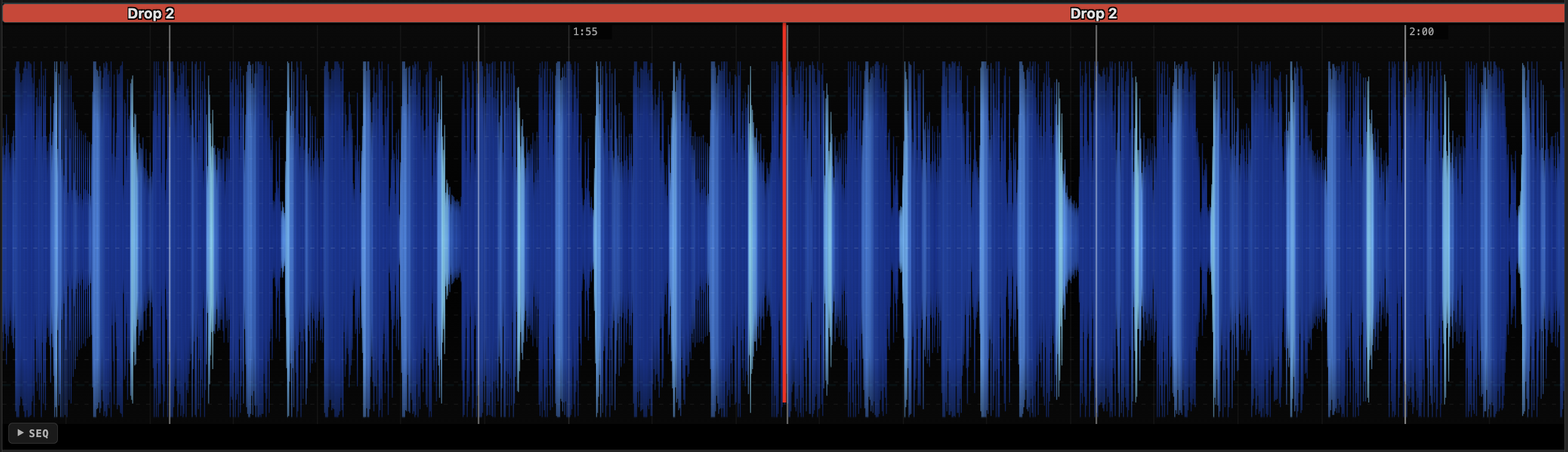Click the SEQ play button
This screenshot has height=452, width=1568.
[33, 433]
